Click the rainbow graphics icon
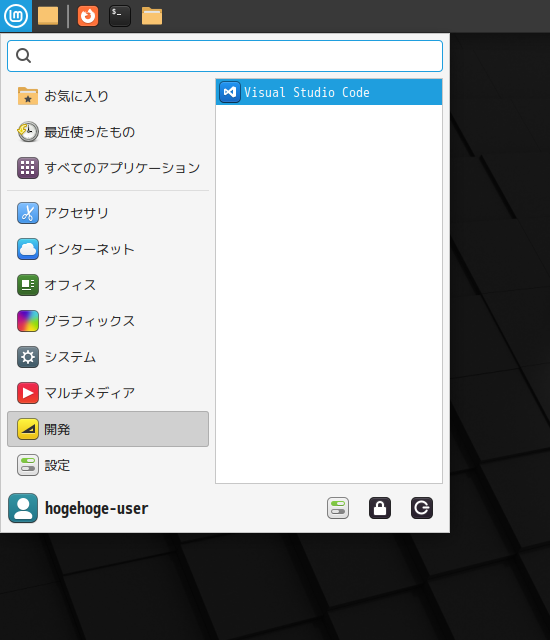The width and height of the screenshot is (550, 640). click(28, 321)
